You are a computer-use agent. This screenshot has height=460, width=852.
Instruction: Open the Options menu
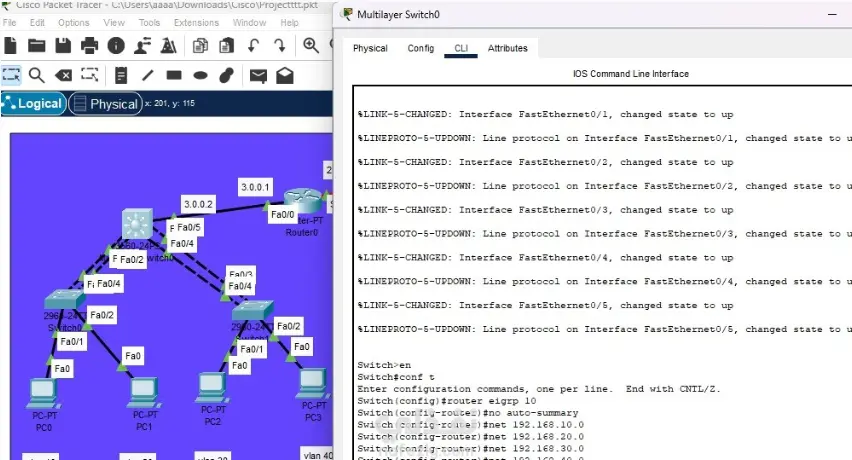pos(73,22)
